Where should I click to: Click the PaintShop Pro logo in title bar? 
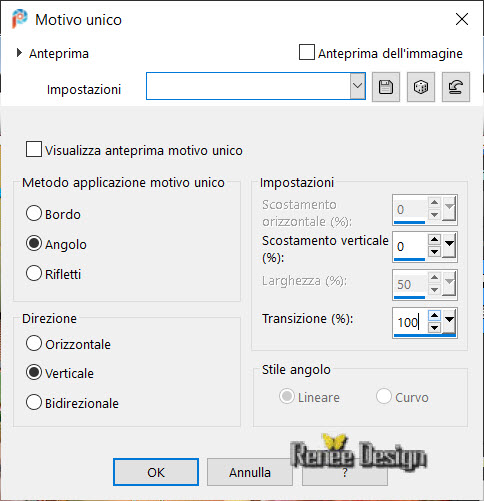click(20, 19)
